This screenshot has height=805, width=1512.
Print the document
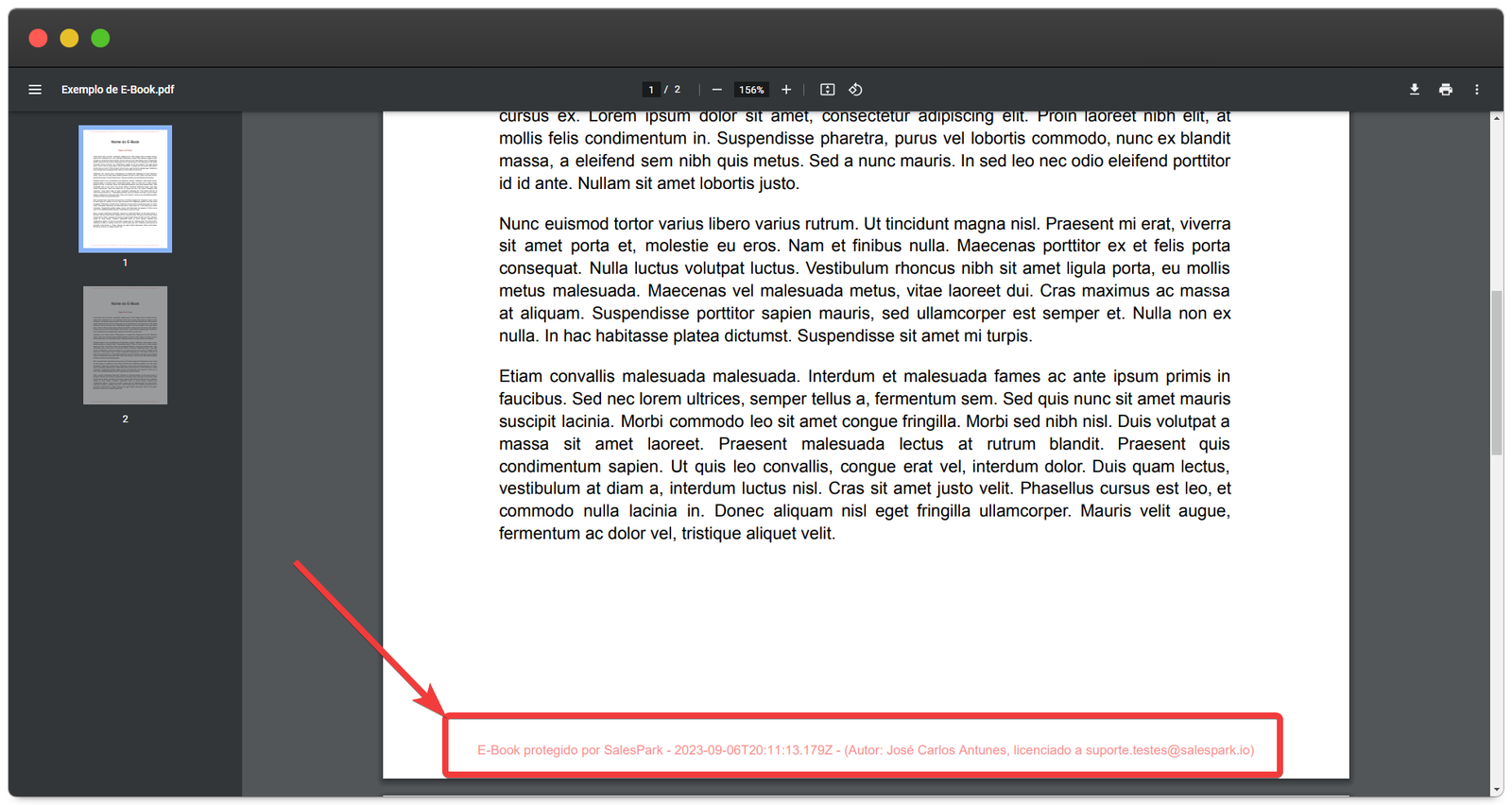pyautogui.click(x=1446, y=90)
